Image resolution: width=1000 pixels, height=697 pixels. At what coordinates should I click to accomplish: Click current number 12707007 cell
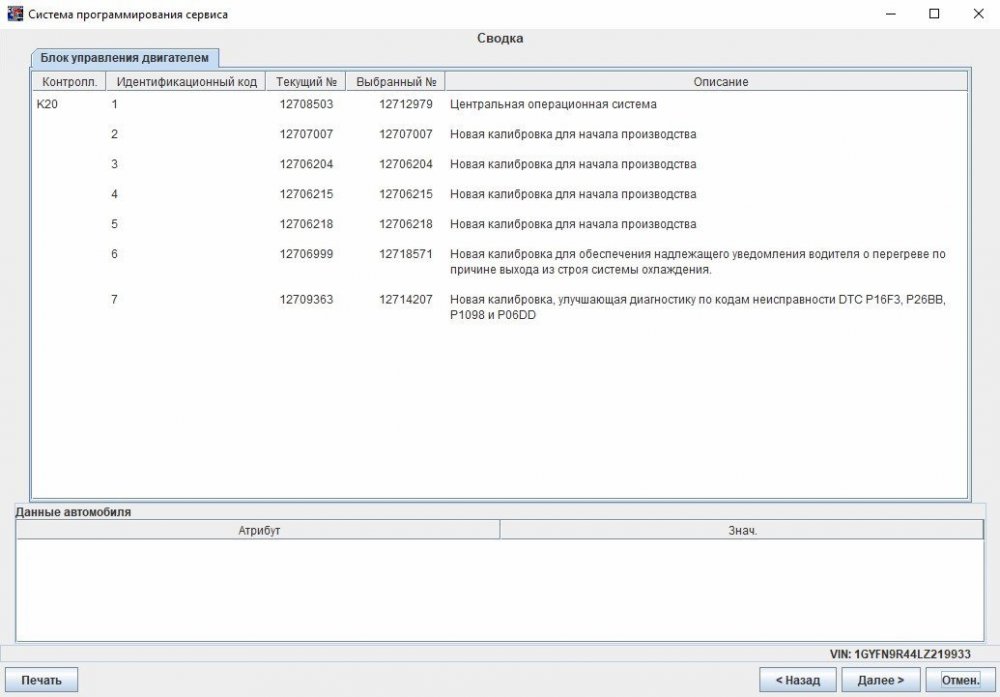pyautogui.click(x=306, y=134)
